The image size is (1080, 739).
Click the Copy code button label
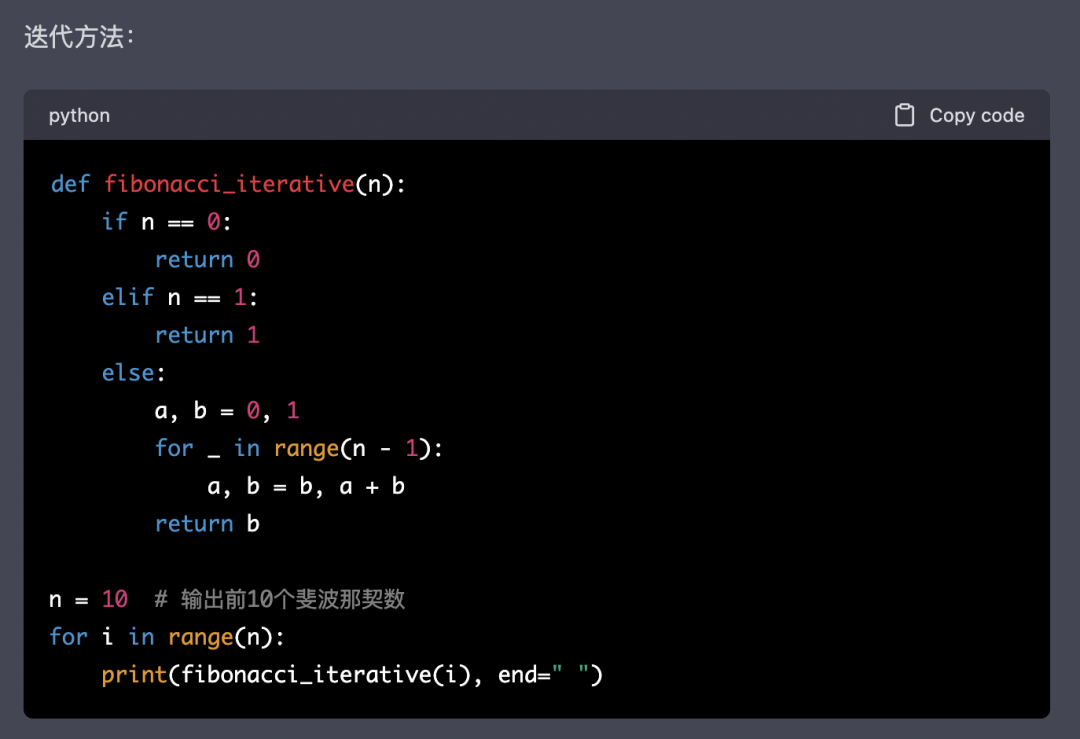tap(977, 115)
